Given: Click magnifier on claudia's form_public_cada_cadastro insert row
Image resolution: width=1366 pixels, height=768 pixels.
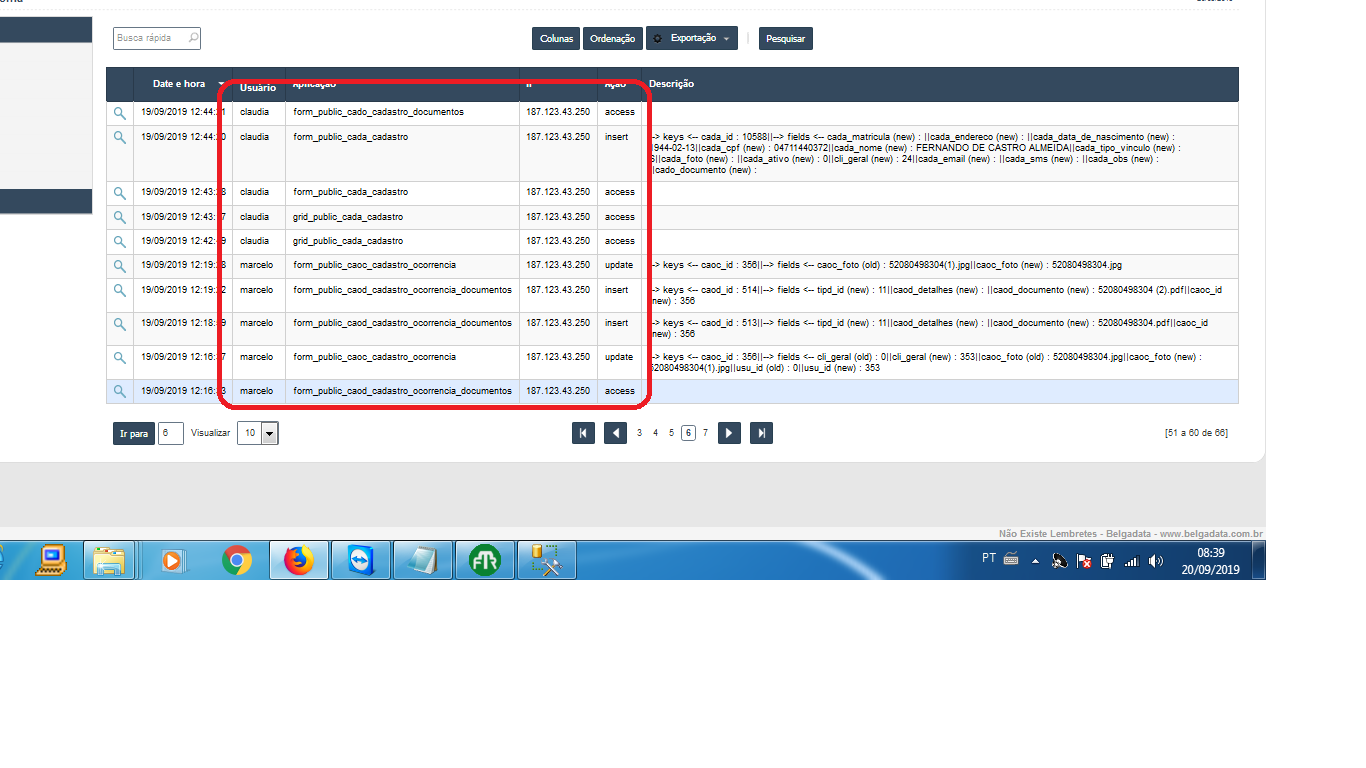Looking at the screenshot, I should click(120, 138).
